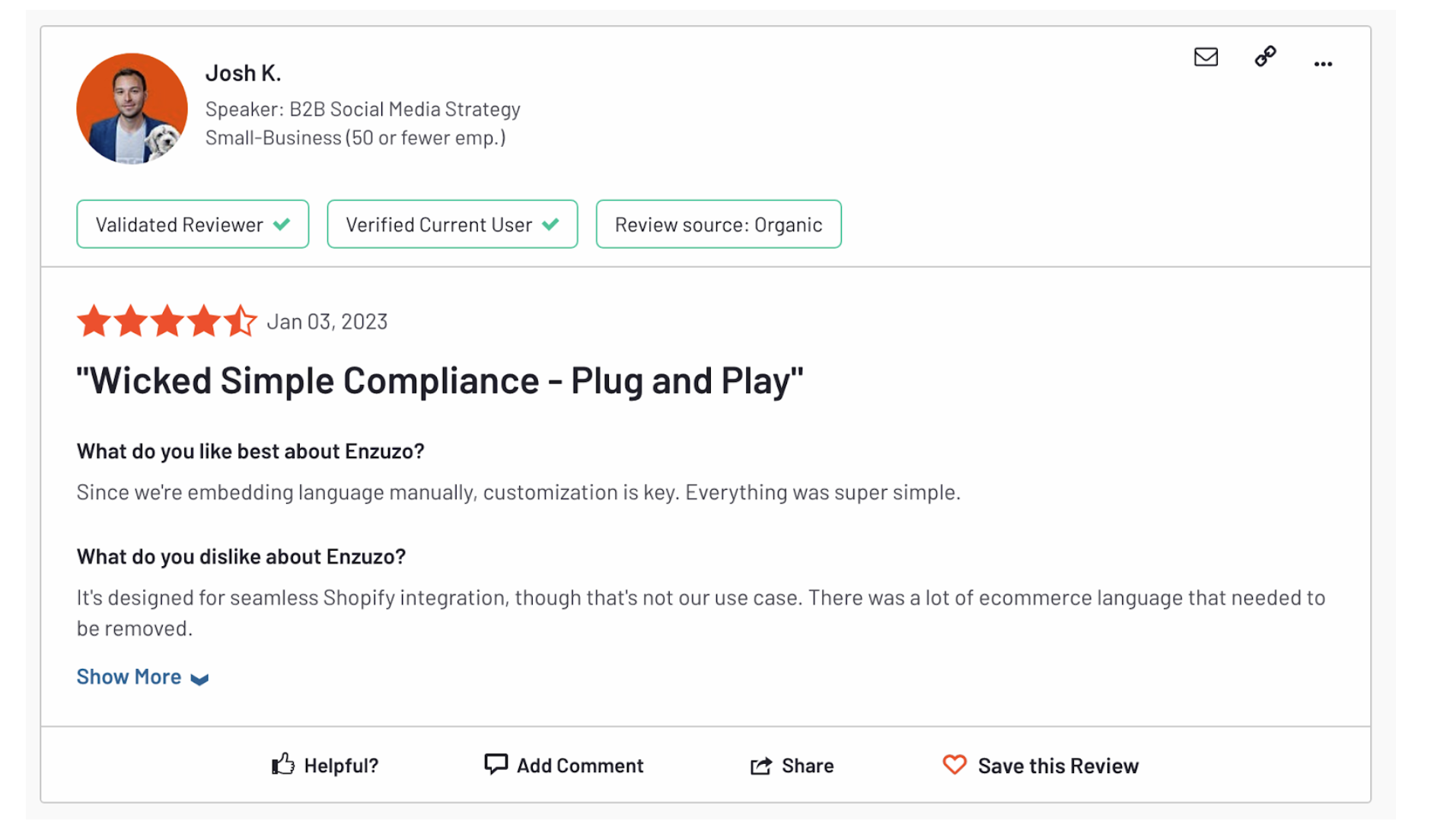Click the comment bubble icon
Viewport: 1434px width, 840px height.
click(x=496, y=764)
